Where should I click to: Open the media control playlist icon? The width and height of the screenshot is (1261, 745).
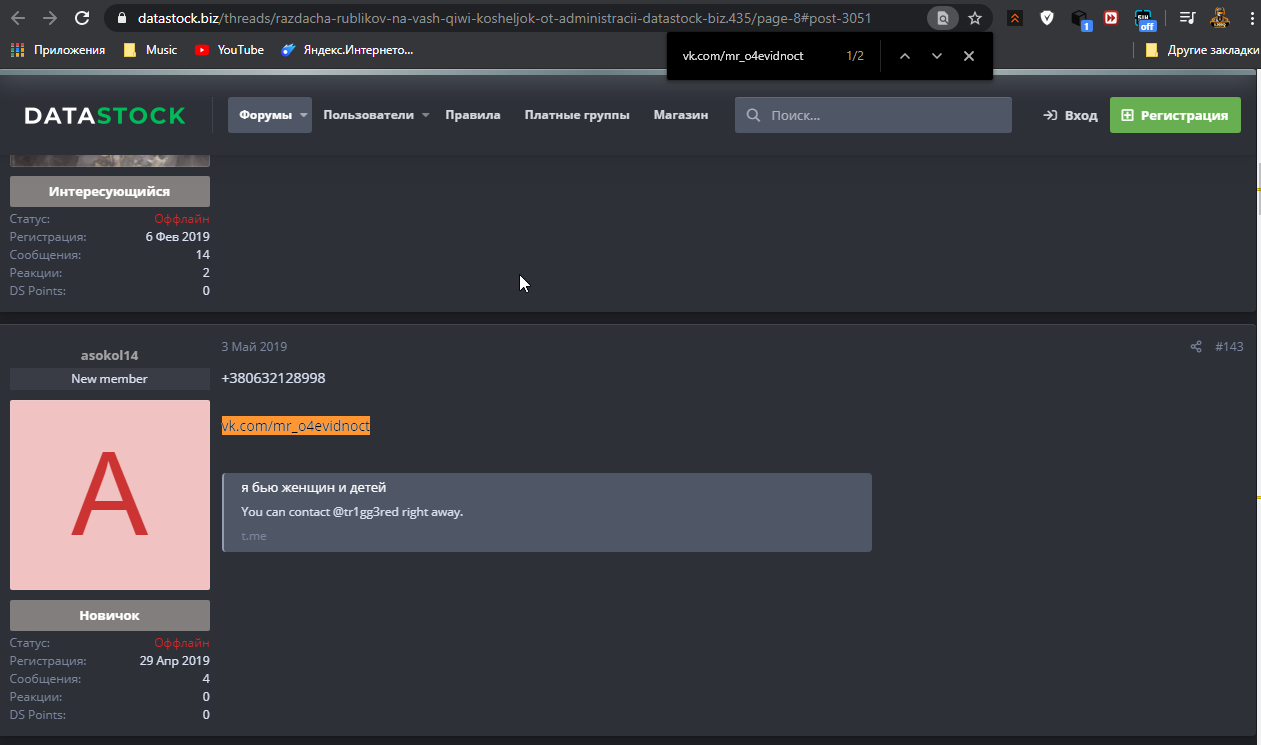(1186, 18)
